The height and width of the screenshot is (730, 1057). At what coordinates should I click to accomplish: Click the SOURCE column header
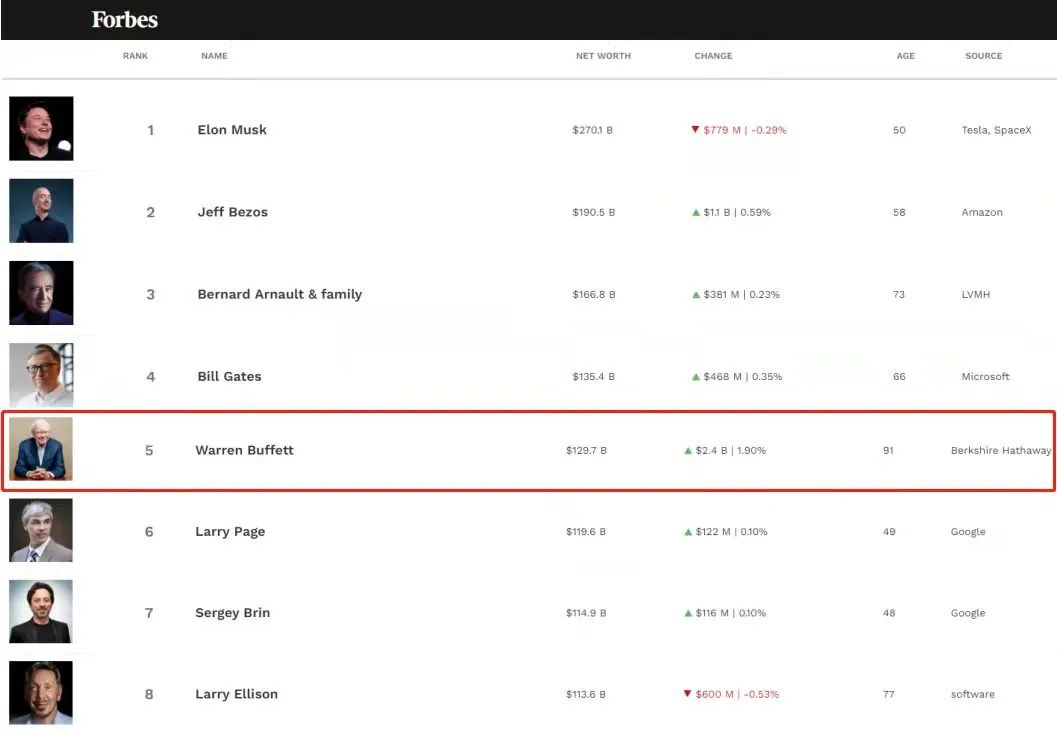click(983, 56)
